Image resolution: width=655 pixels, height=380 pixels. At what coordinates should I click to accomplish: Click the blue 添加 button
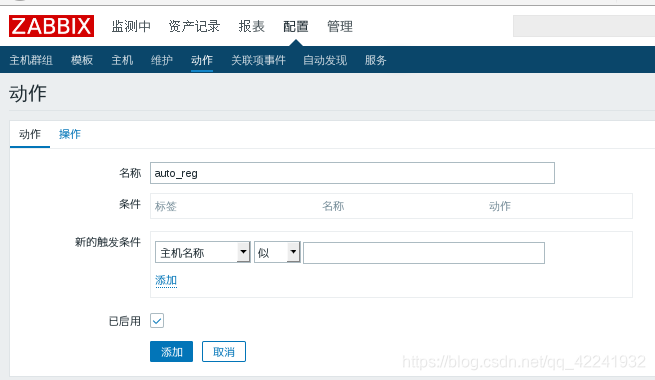[x=171, y=352]
